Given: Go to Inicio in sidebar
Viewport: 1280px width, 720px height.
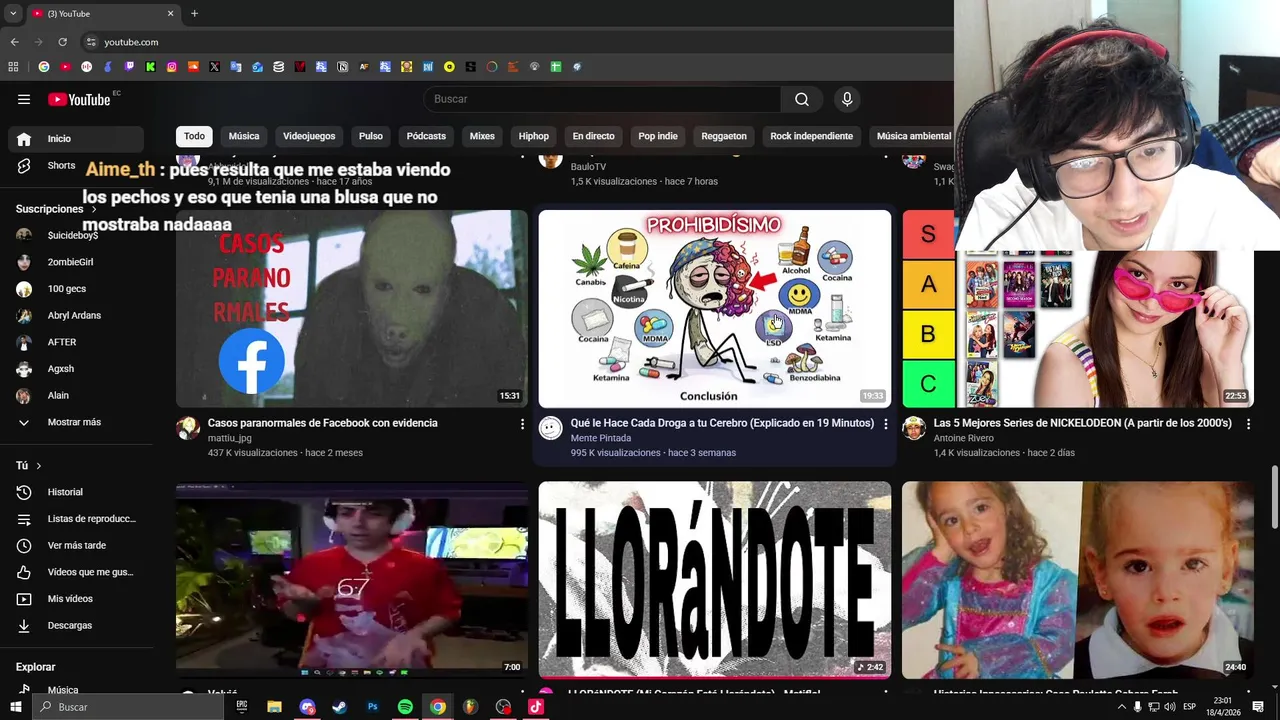Looking at the screenshot, I should coord(76,139).
